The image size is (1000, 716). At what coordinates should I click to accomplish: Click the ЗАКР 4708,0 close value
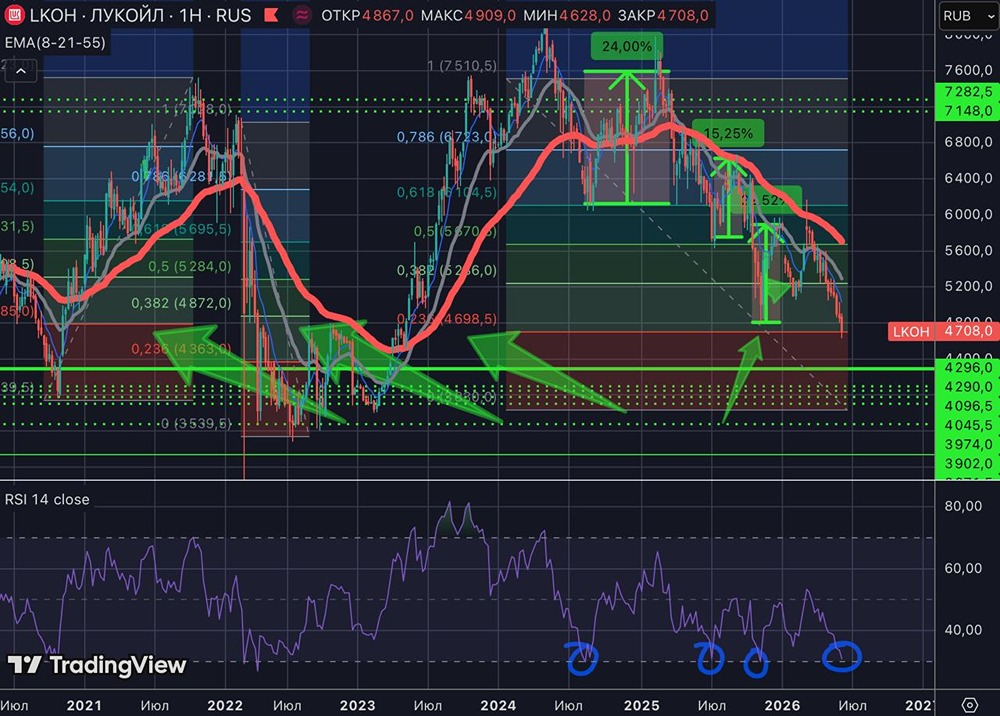tap(663, 15)
